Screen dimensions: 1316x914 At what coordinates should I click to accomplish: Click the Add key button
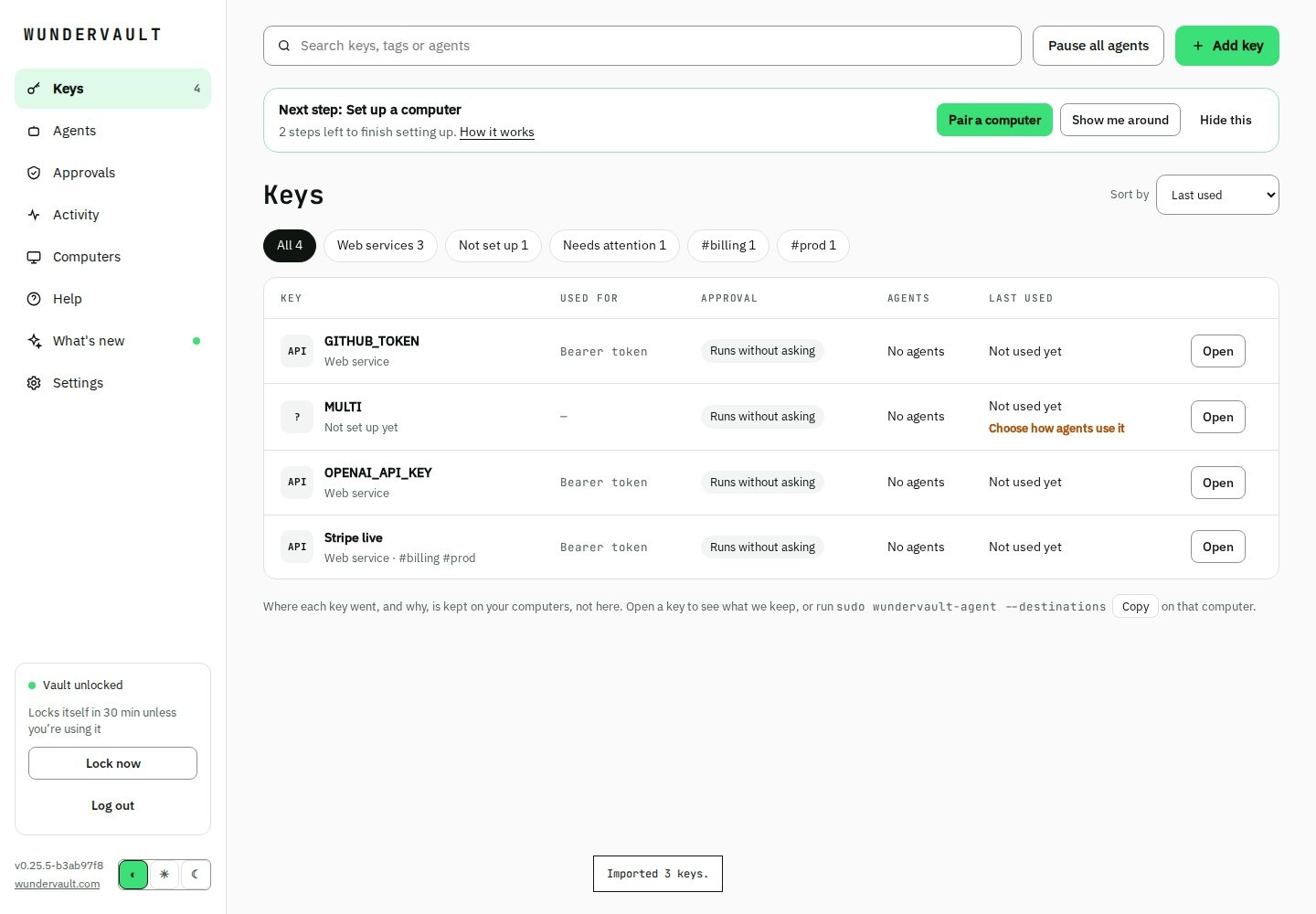(1227, 46)
